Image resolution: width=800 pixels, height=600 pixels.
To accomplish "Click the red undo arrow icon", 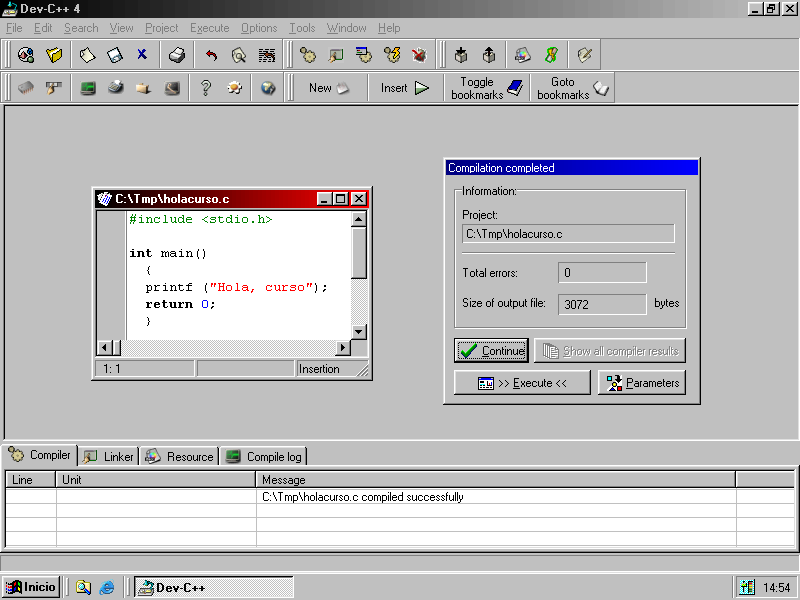I will click(211, 55).
